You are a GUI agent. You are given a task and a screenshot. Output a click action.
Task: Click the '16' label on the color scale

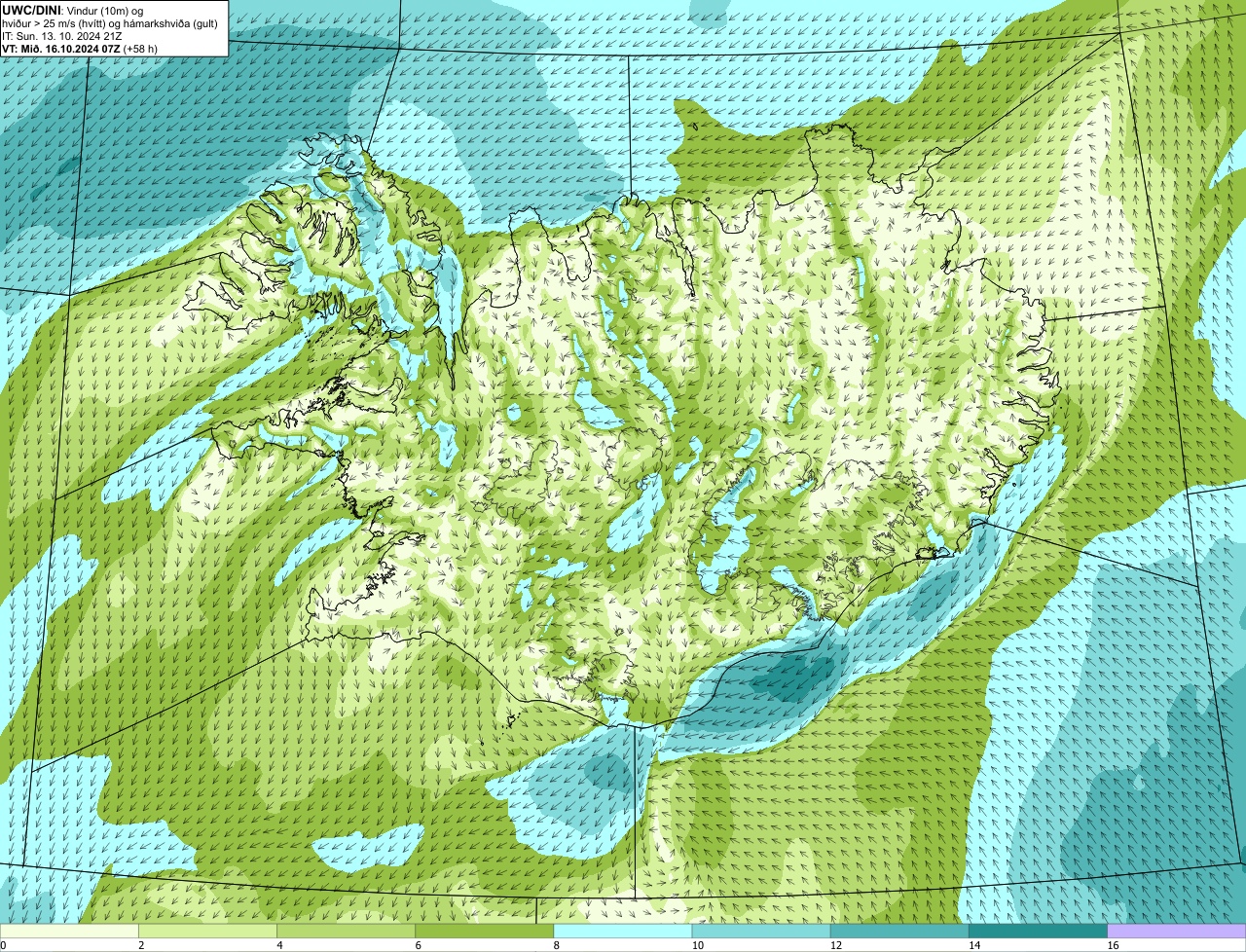pyautogui.click(x=1112, y=945)
